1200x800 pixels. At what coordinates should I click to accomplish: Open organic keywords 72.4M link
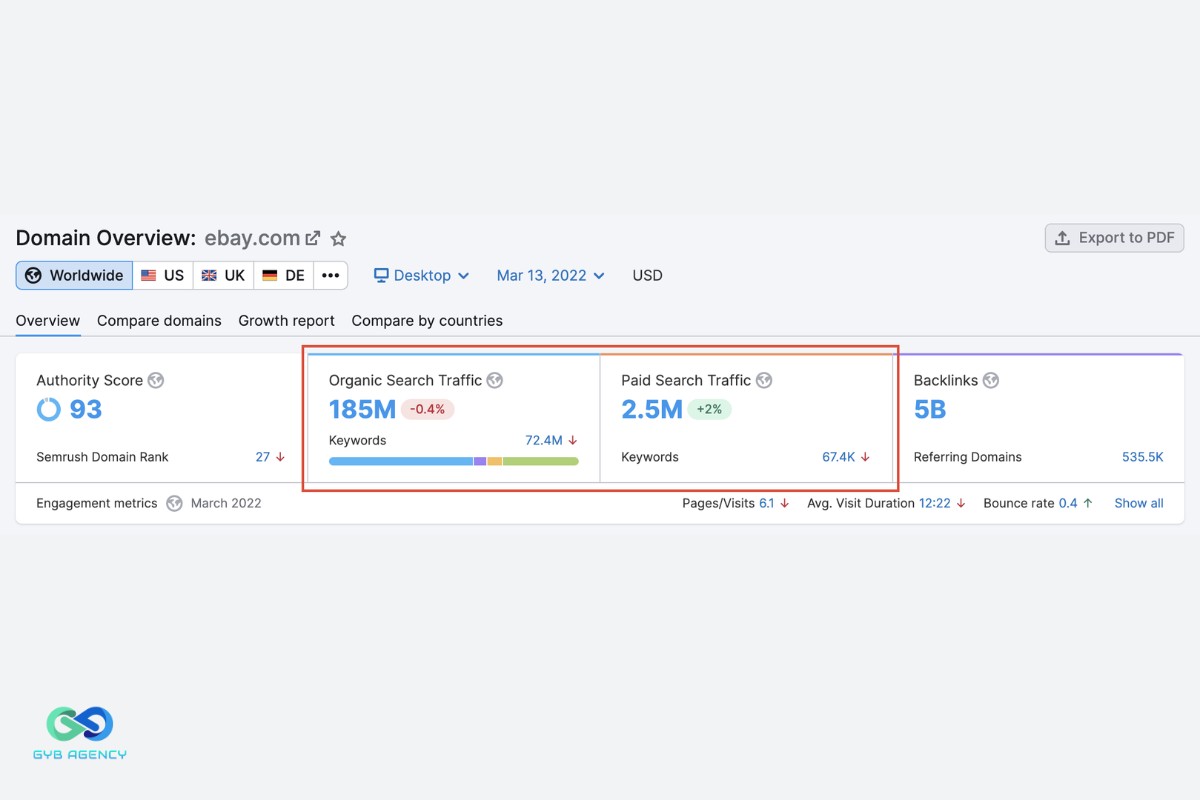click(544, 440)
